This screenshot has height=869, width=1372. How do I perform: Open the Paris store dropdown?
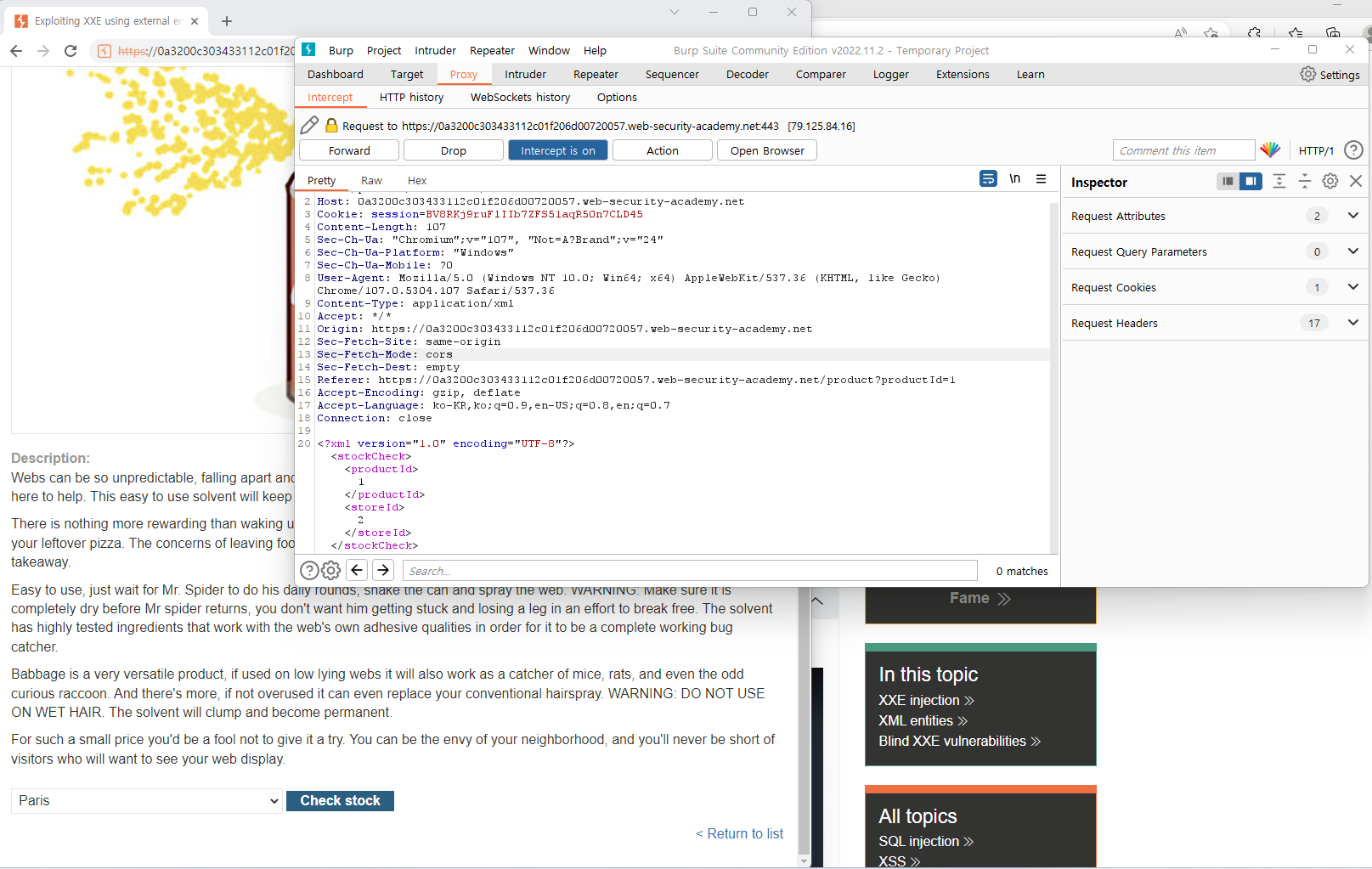pos(146,800)
